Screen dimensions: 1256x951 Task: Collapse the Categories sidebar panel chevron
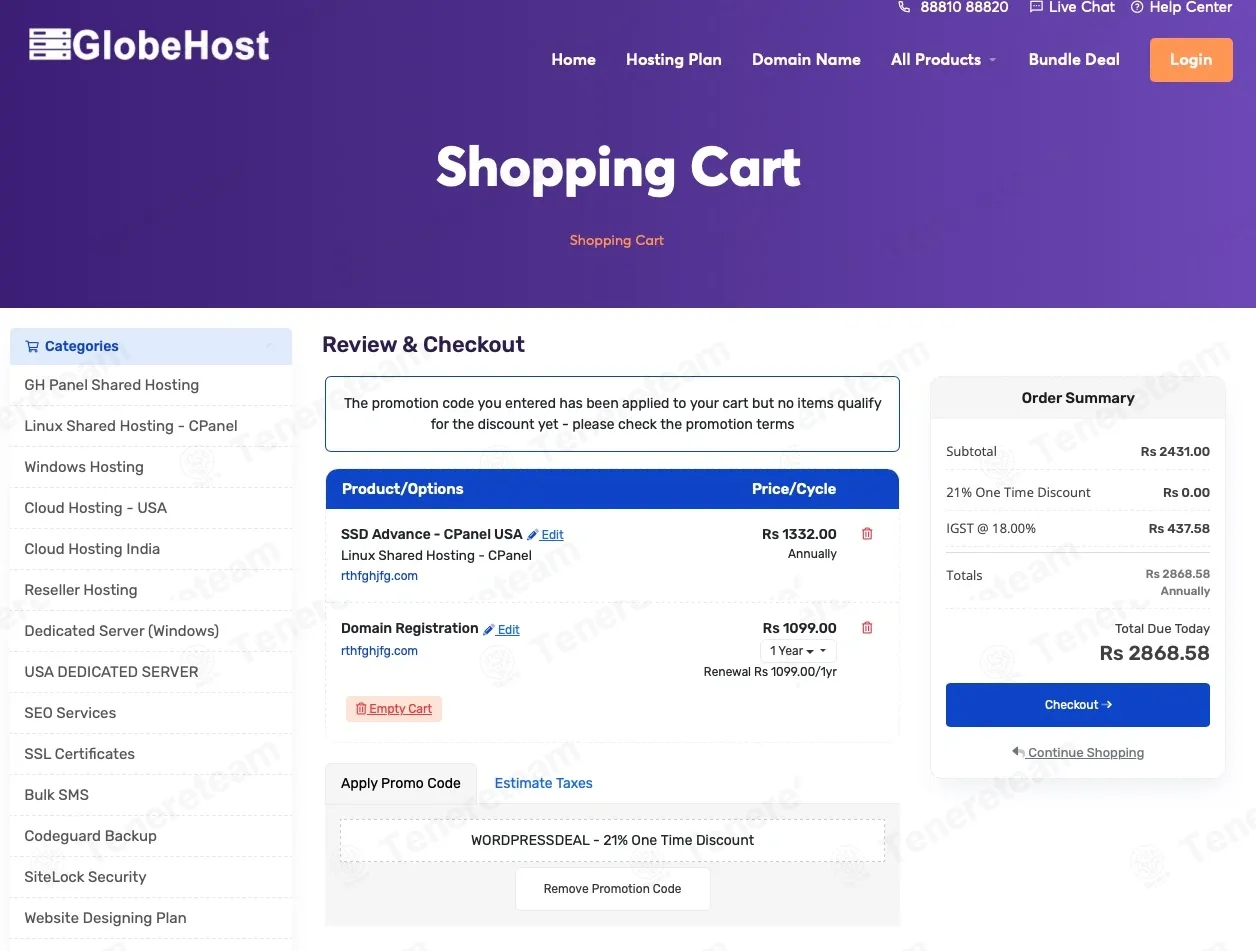coord(269,347)
